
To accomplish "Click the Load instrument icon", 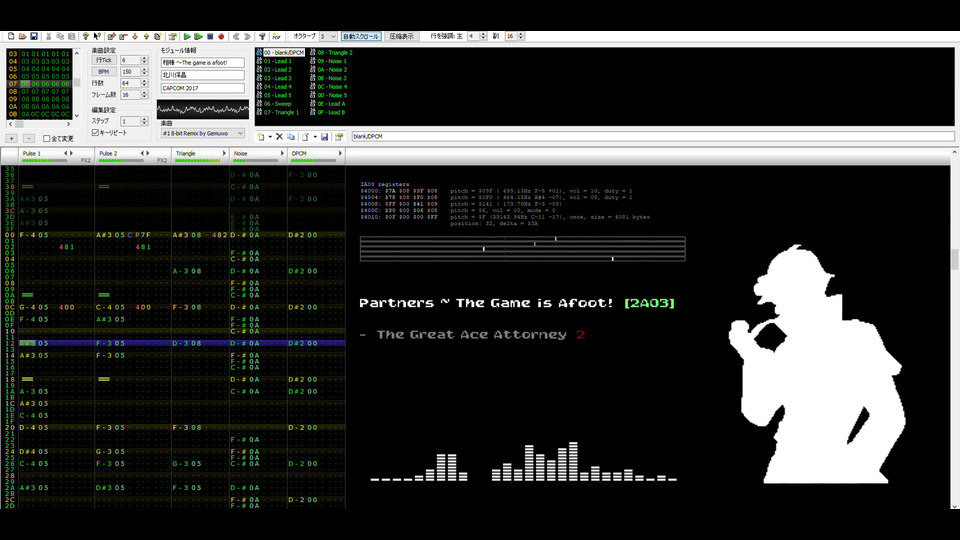I will pos(306,137).
